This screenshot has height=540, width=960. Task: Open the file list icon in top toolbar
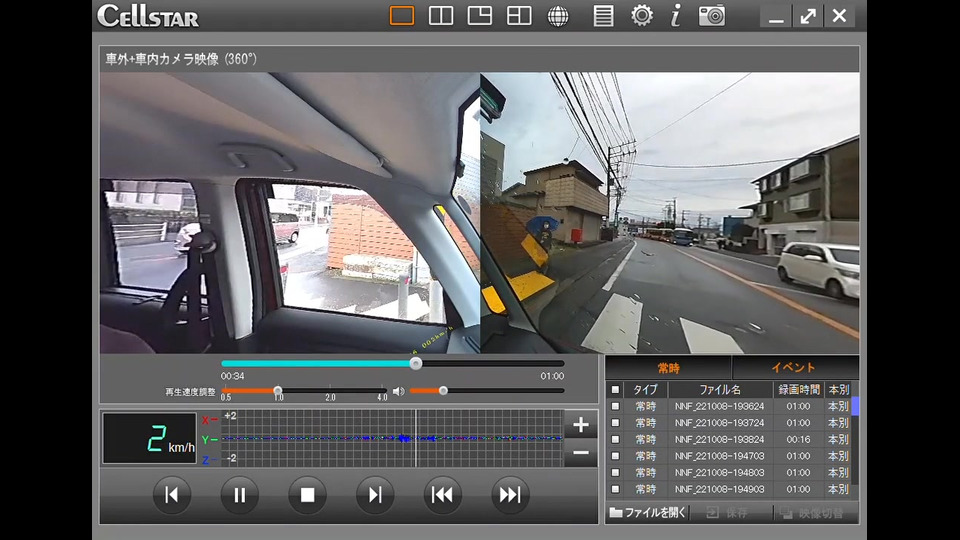(x=603, y=16)
